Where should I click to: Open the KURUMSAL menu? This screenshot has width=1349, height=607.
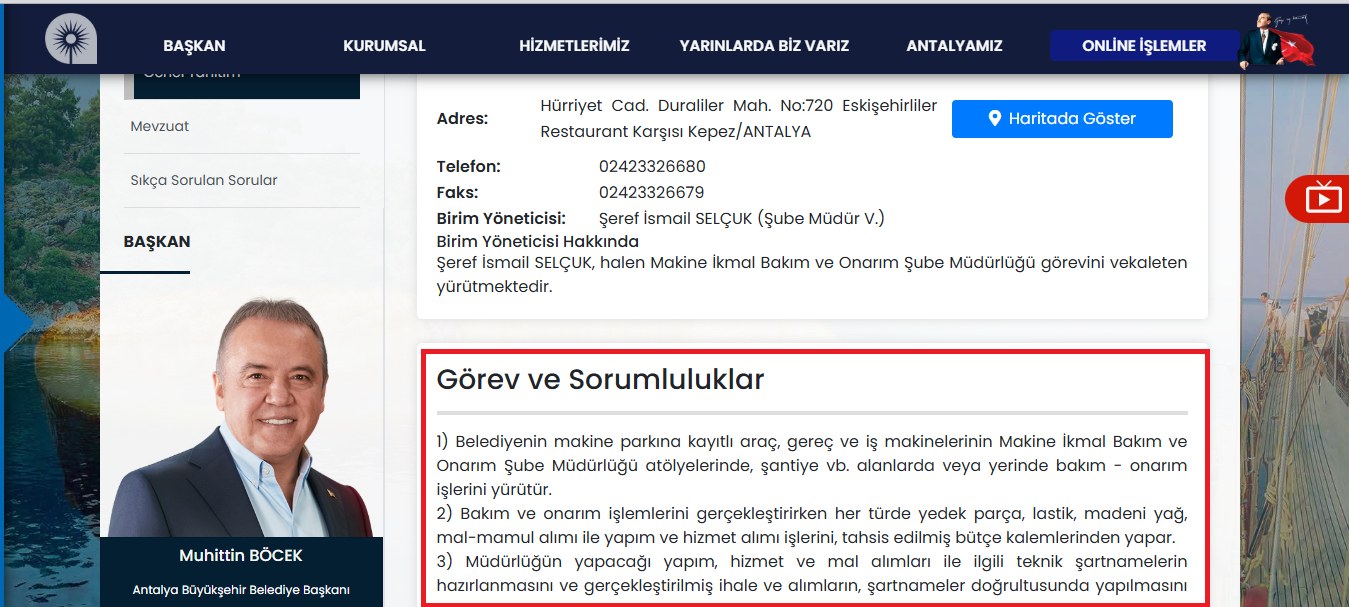click(384, 46)
